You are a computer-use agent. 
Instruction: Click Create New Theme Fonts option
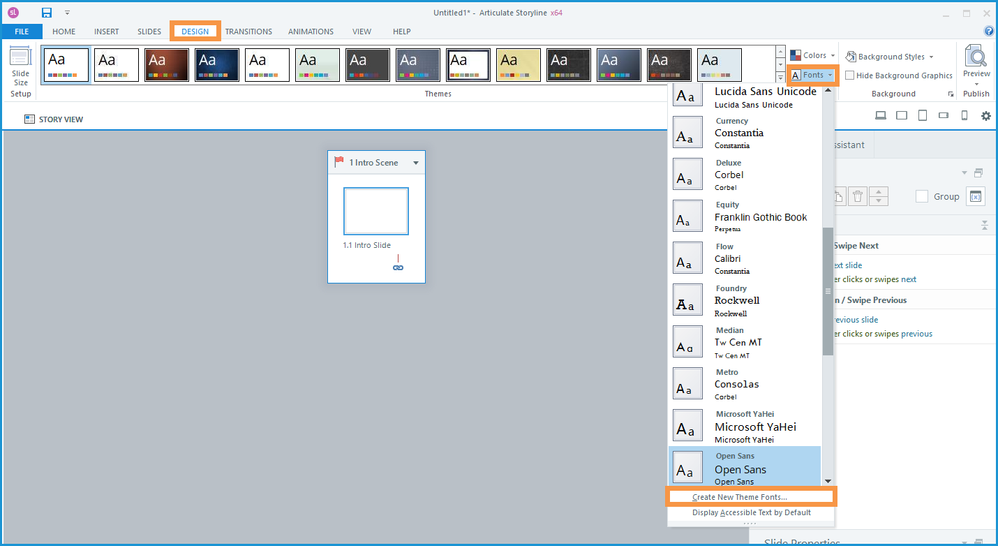click(x=750, y=497)
